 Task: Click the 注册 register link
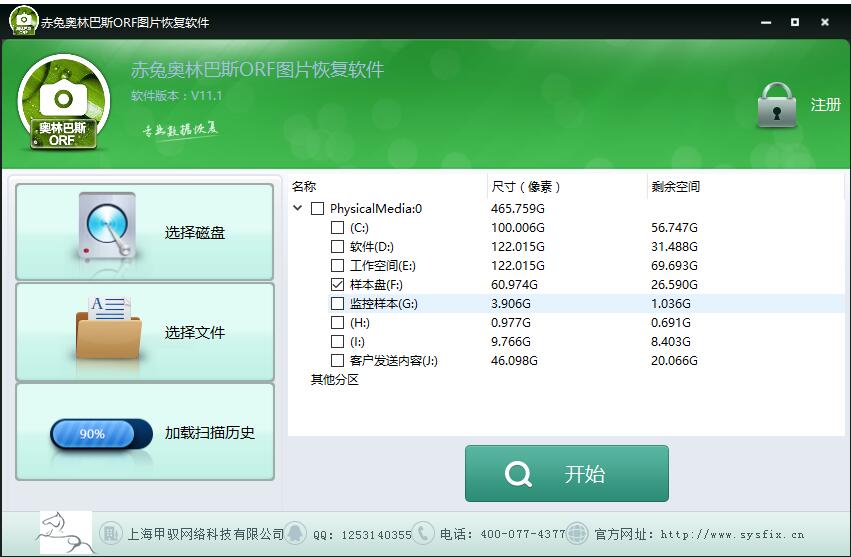pyautogui.click(x=825, y=105)
